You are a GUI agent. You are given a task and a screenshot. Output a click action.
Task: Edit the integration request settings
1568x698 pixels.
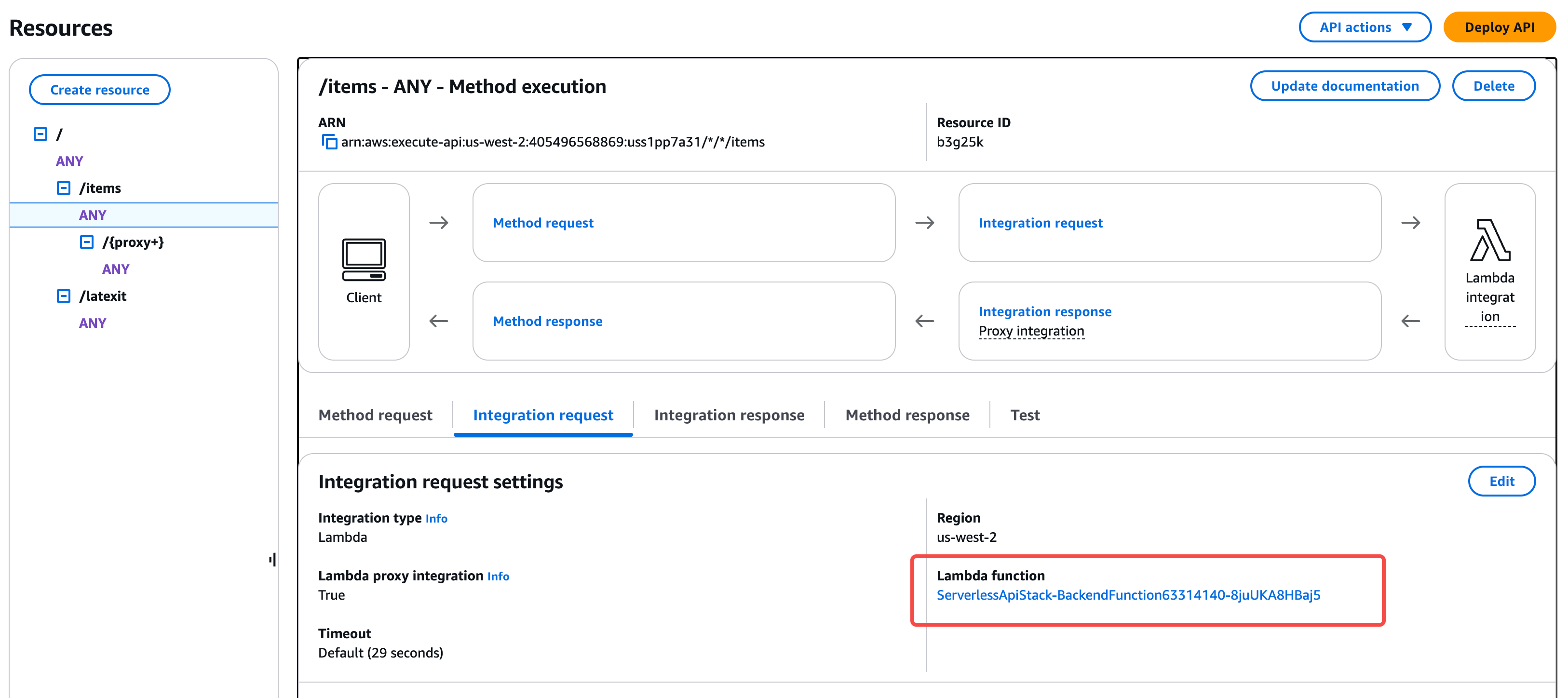coord(1501,482)
